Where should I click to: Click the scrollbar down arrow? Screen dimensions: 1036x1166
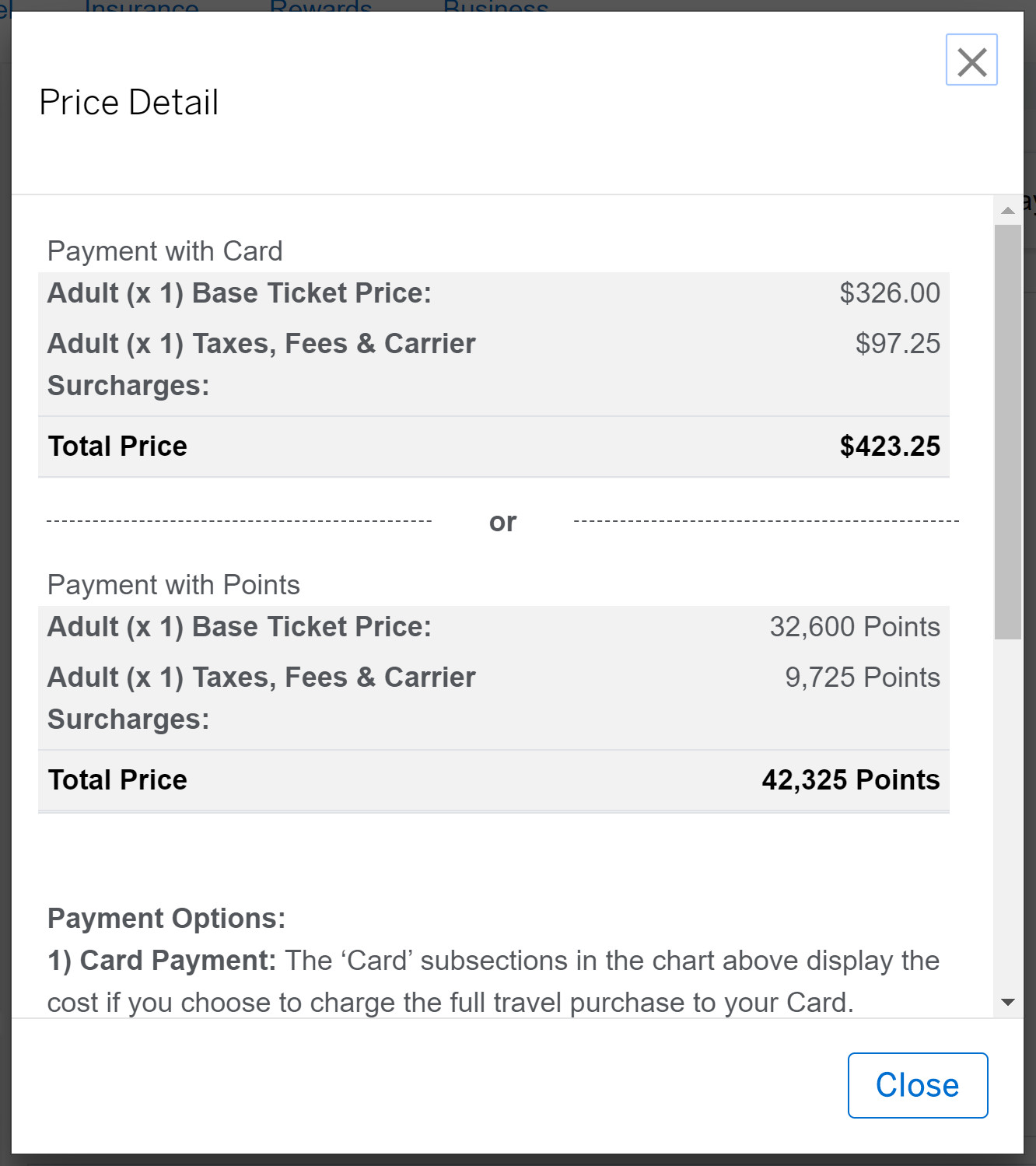click(1008, 1002)
